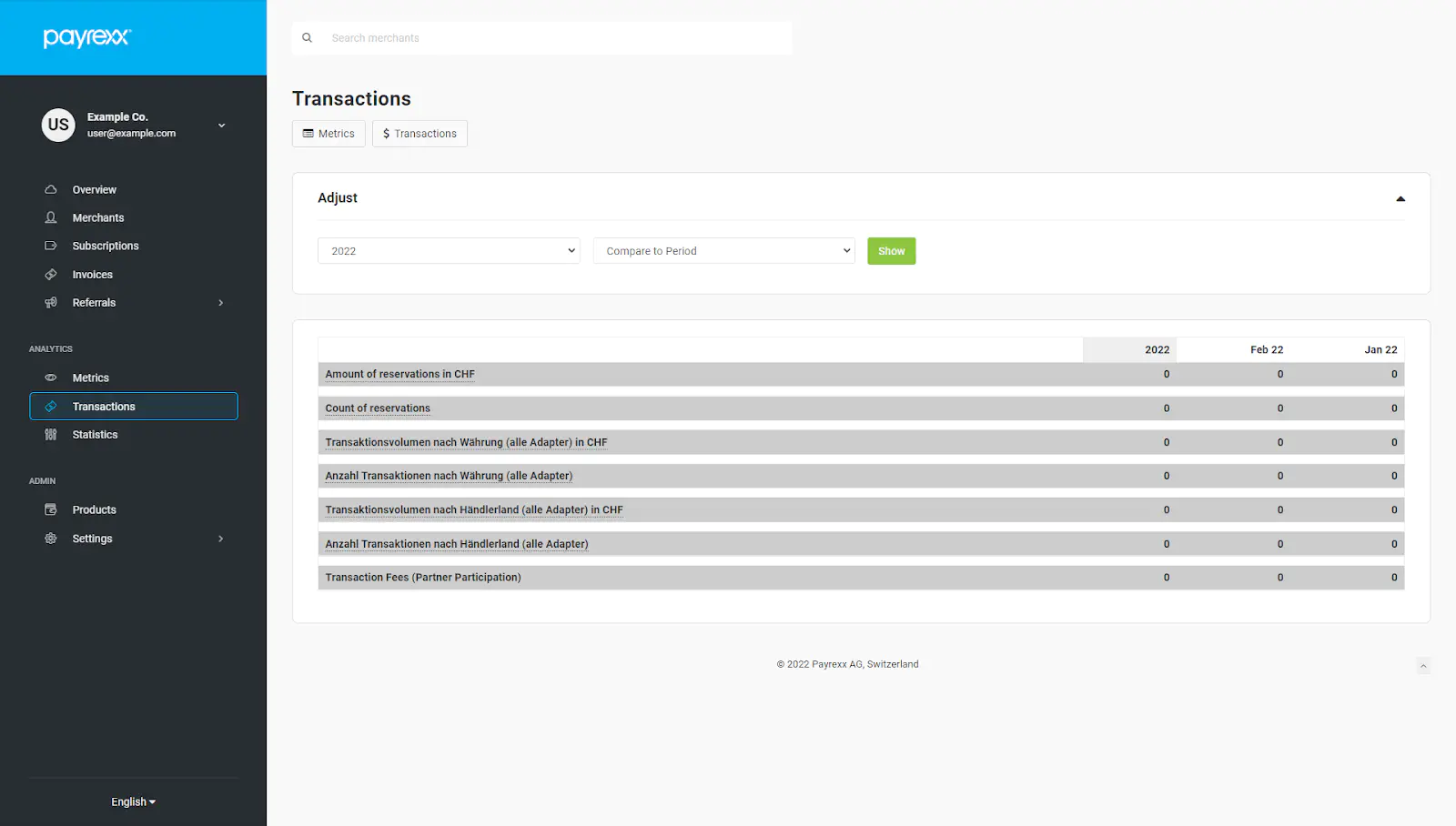
Task: Open the Settings submenu chevron
Action: [221, 539]
